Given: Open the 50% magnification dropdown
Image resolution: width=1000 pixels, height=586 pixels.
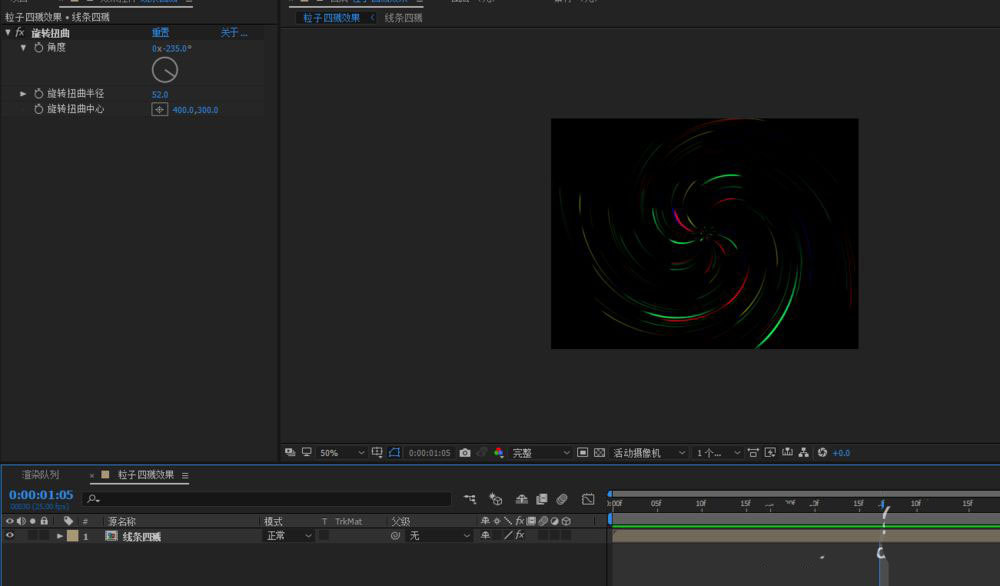Looking at the screenshot, I should point(342,453).
